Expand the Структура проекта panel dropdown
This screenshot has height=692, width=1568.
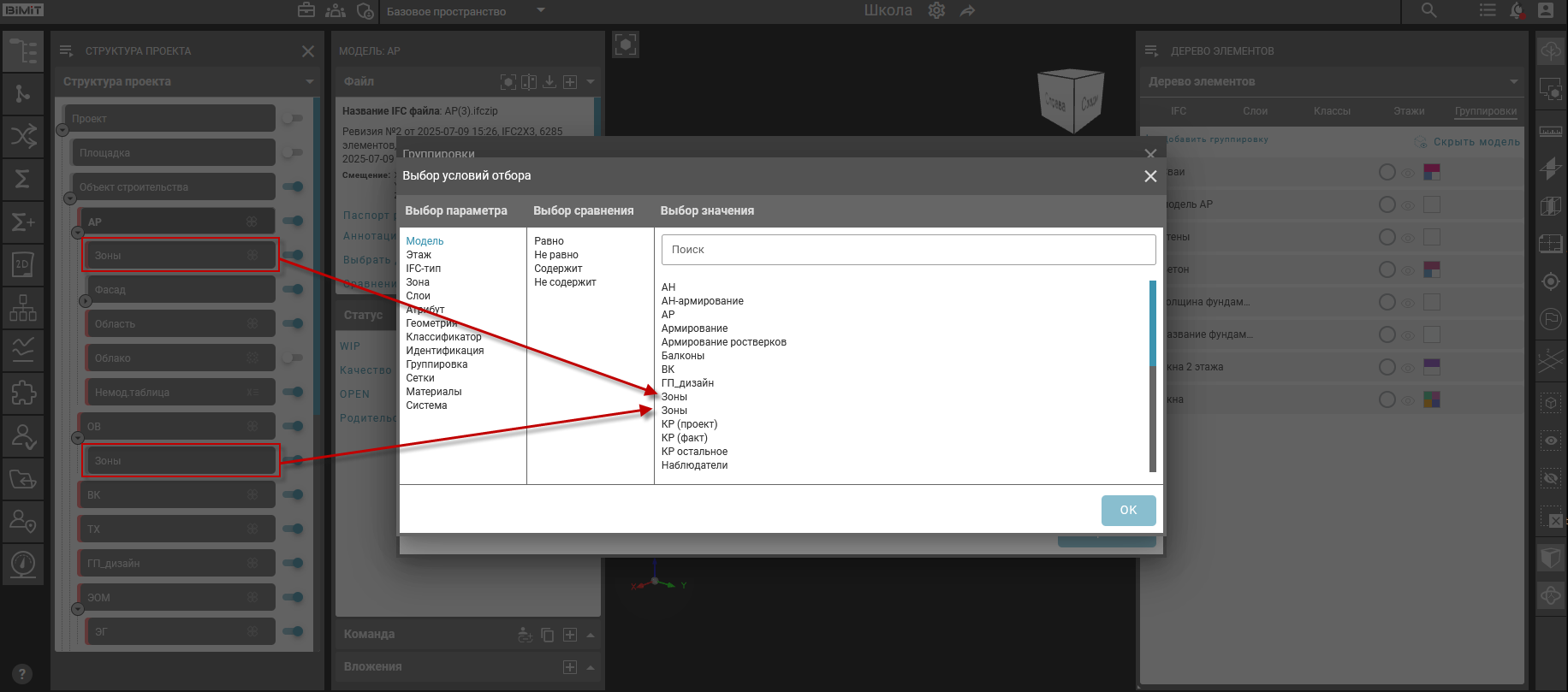point(309,82)
